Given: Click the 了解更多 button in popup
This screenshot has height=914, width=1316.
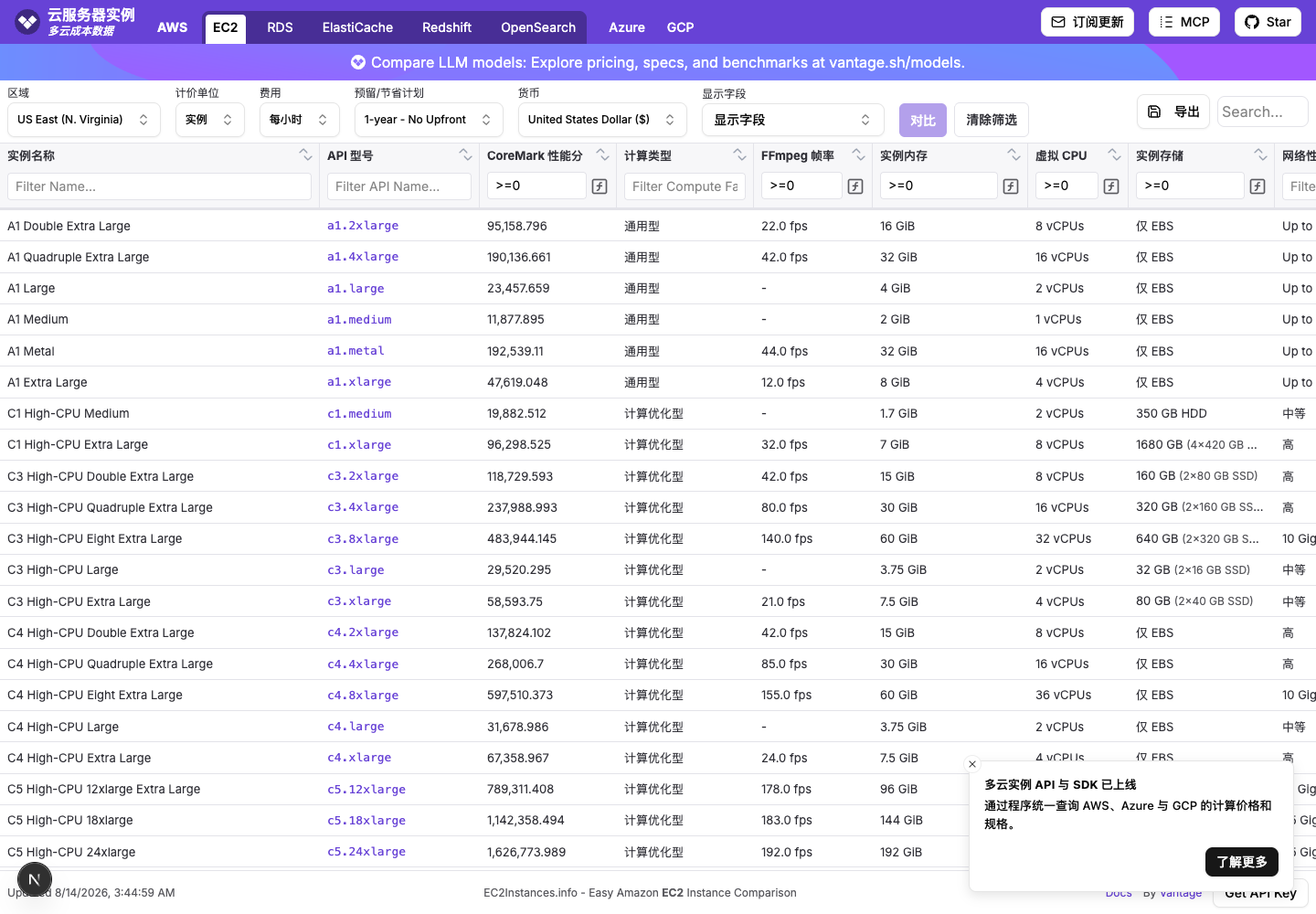Looking at the screenshot, I should point(1242,862).
